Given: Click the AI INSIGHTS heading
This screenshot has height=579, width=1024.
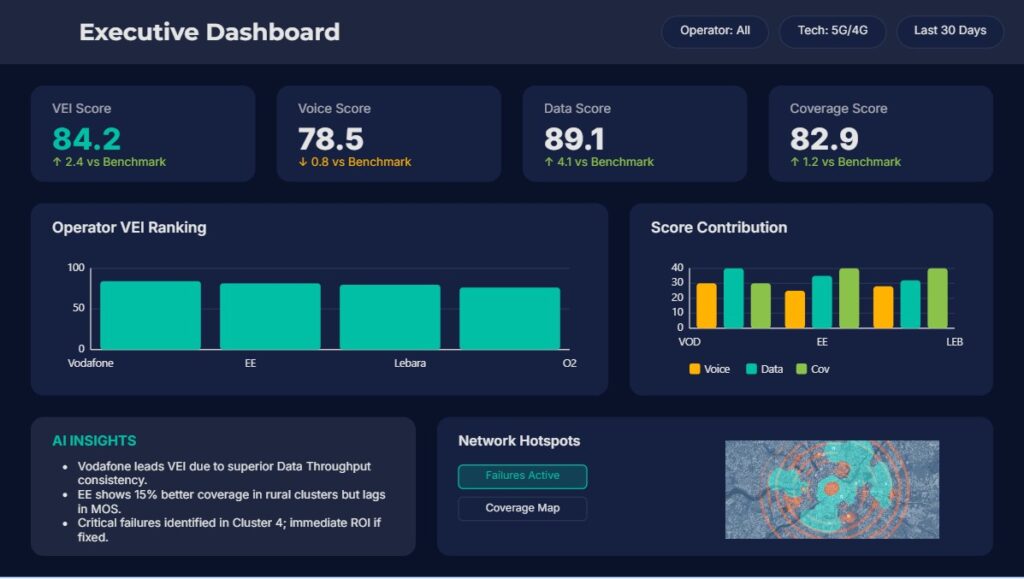Looking at the screenshot, I should 94,441.
